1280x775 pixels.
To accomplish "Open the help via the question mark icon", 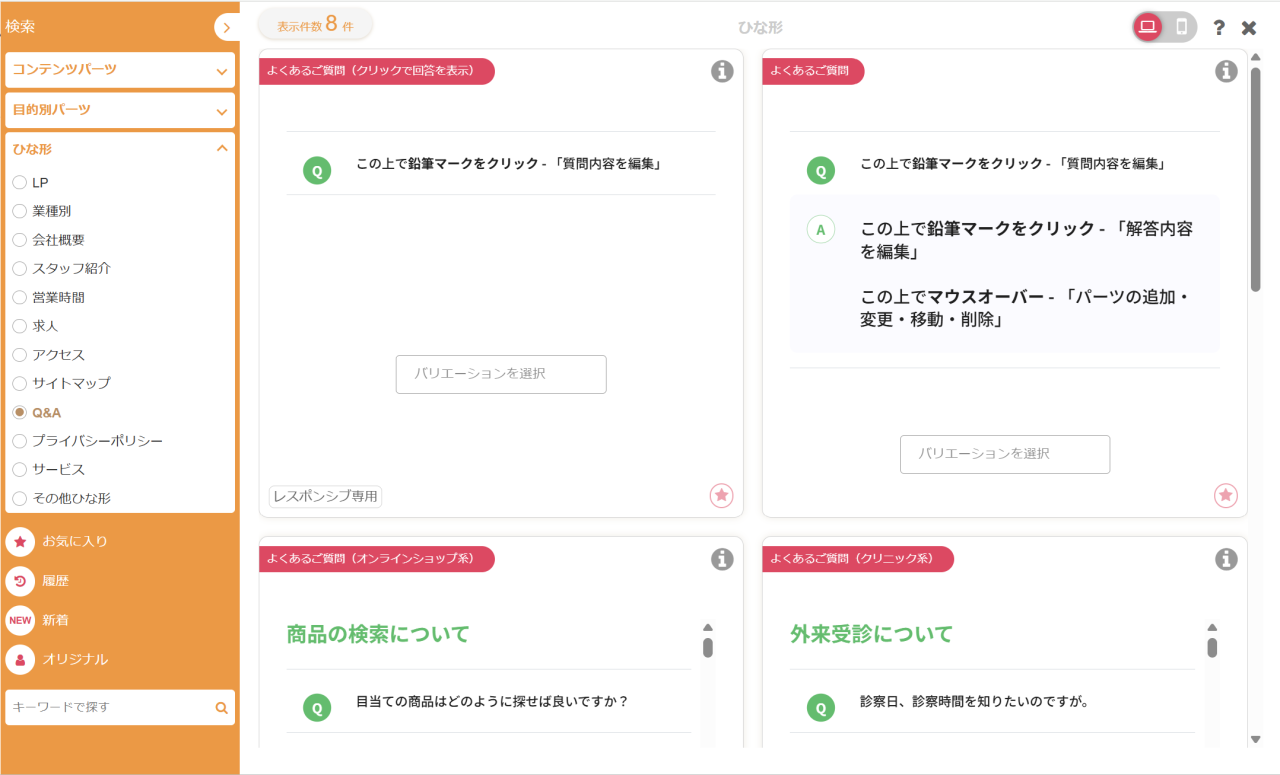I will click(x=1218, y=28).
